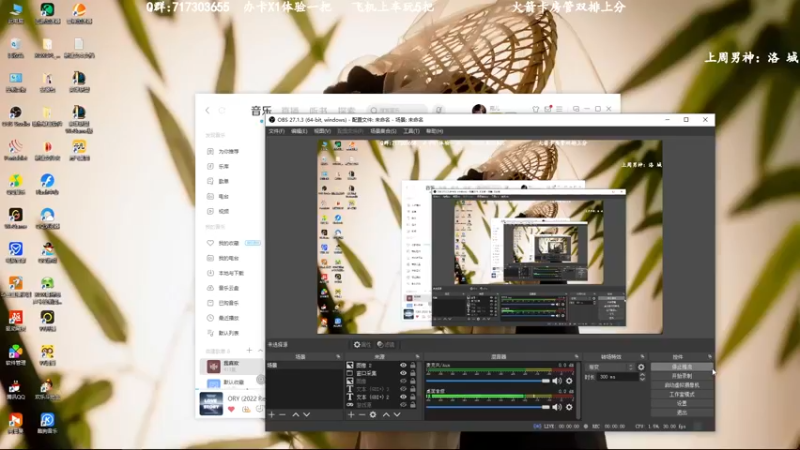Move scene up in Scenes panel
This screenshot has width=800, height=450.
pyautogui.click(x=295, y=415)
